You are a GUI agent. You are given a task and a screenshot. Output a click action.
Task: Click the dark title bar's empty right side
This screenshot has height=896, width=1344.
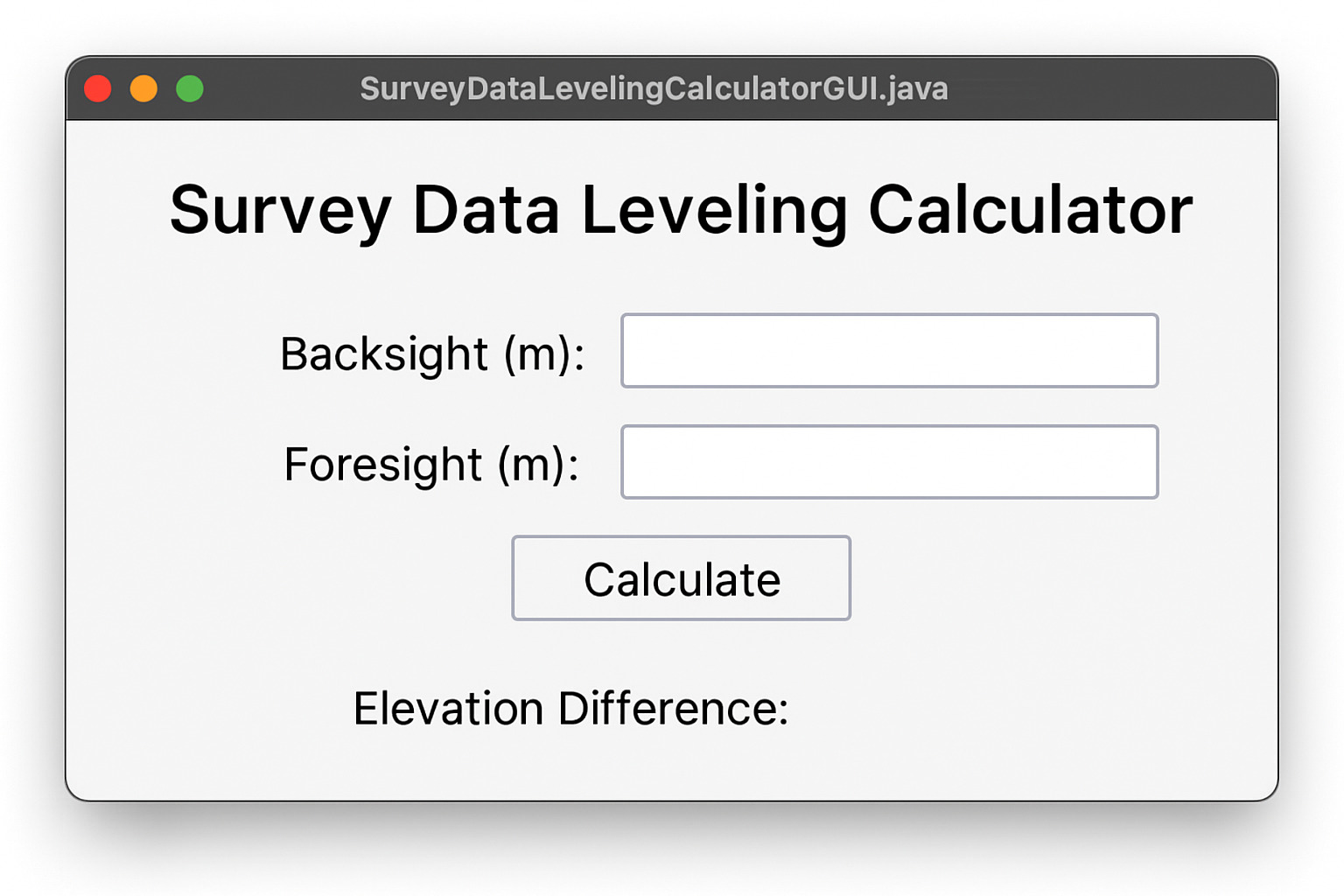[1137, 88]
